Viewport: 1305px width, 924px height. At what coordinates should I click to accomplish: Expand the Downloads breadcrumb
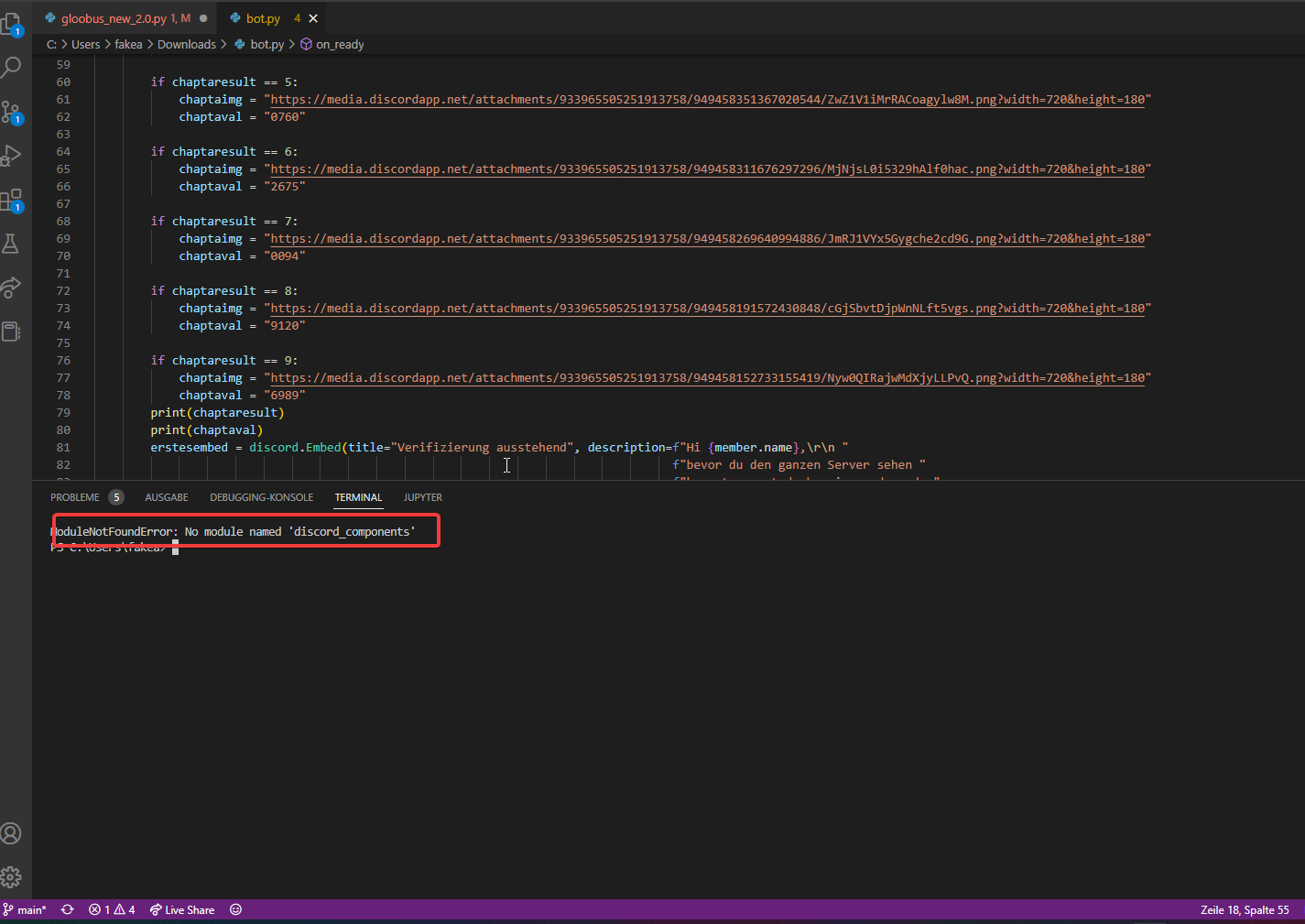186,44
